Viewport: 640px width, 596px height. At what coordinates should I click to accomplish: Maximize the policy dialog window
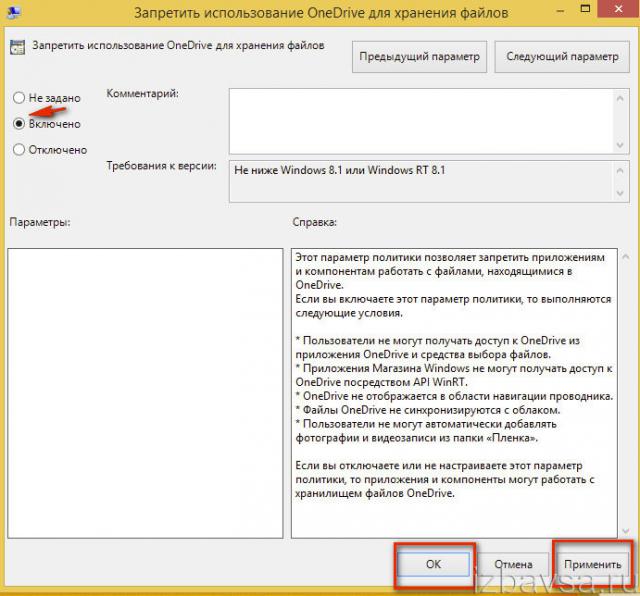click(585, 9)
